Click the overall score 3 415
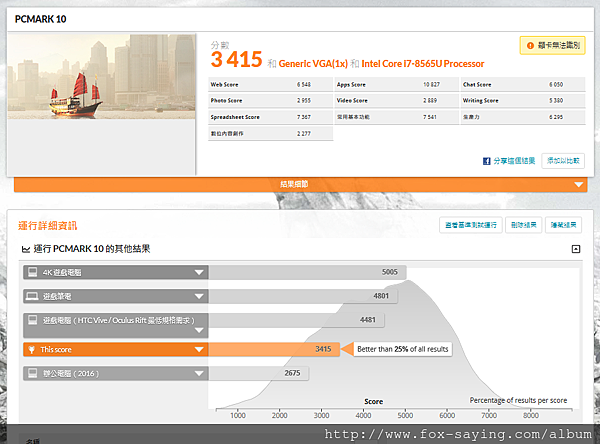The image size is (600, 444). [236, 60]
